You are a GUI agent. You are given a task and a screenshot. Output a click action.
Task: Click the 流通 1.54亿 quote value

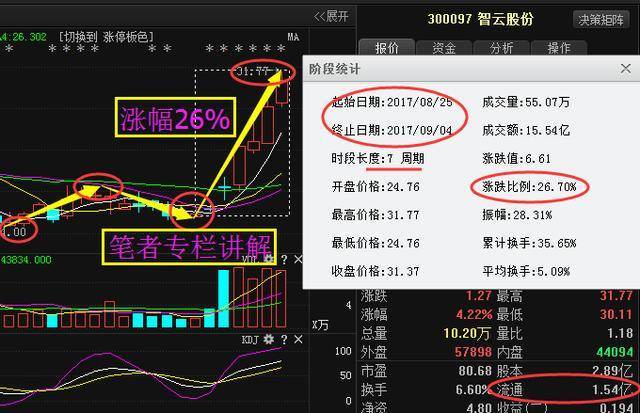[x=612, y=389]
